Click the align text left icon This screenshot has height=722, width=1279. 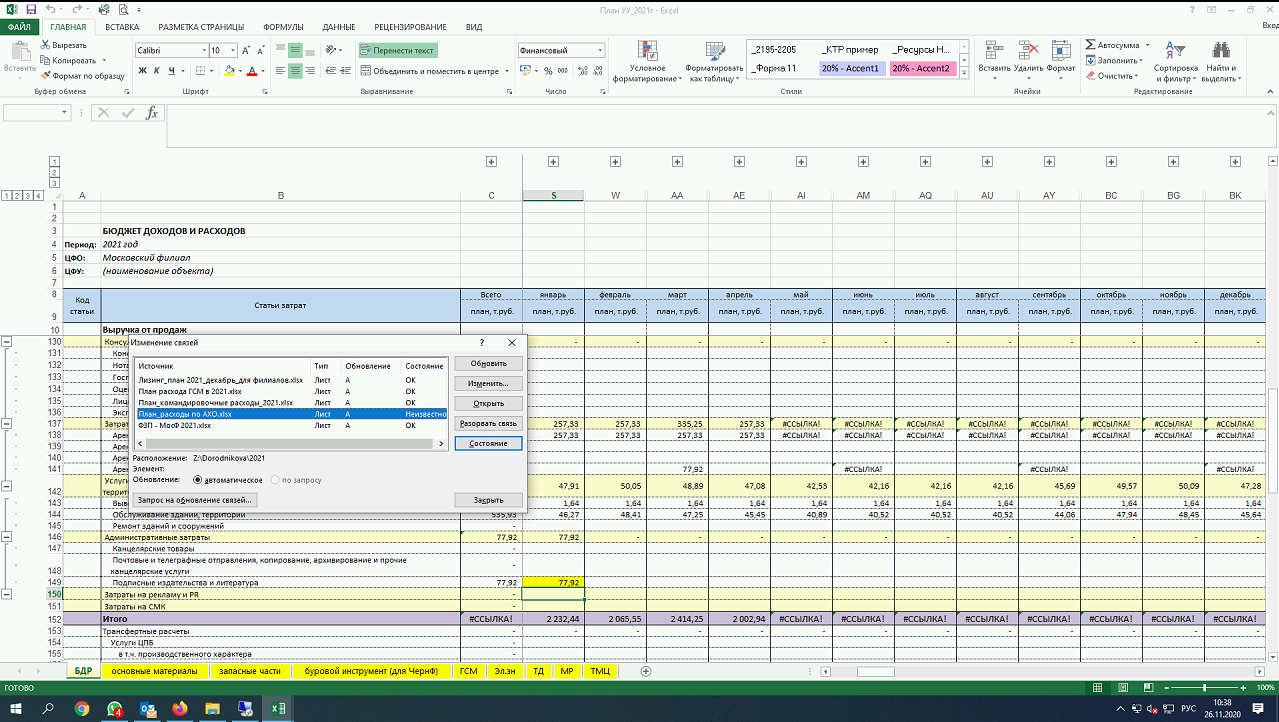(281, 71)
